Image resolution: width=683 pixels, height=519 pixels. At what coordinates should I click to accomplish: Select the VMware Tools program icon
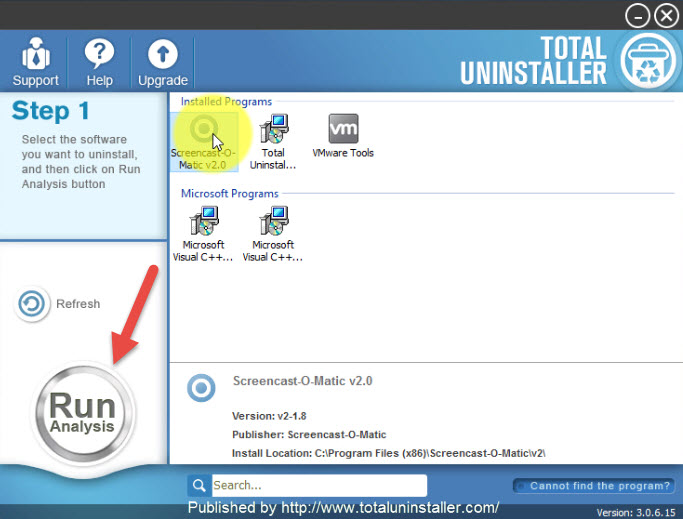tap(343, 136)
